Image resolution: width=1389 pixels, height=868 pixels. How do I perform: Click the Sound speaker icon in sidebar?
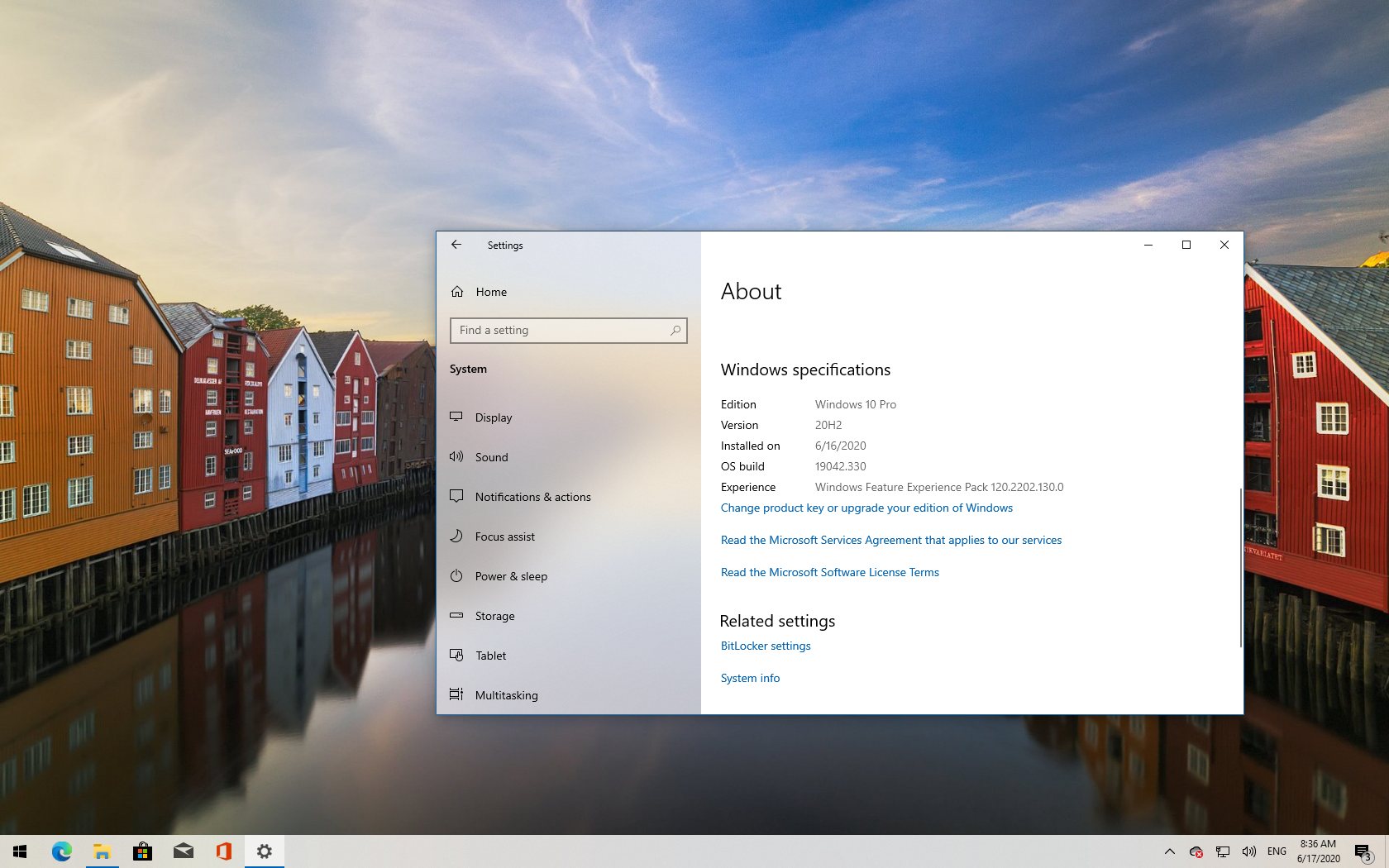pyautogui.click(x=456, y=456)
